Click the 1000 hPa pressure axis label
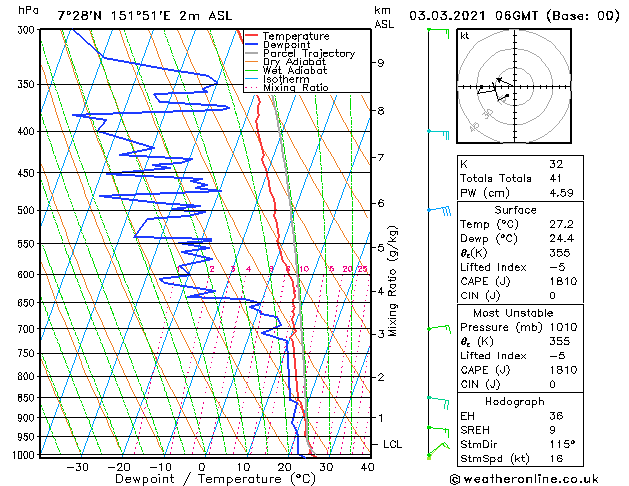Viewport: 629px width, 486px height. 25,455
